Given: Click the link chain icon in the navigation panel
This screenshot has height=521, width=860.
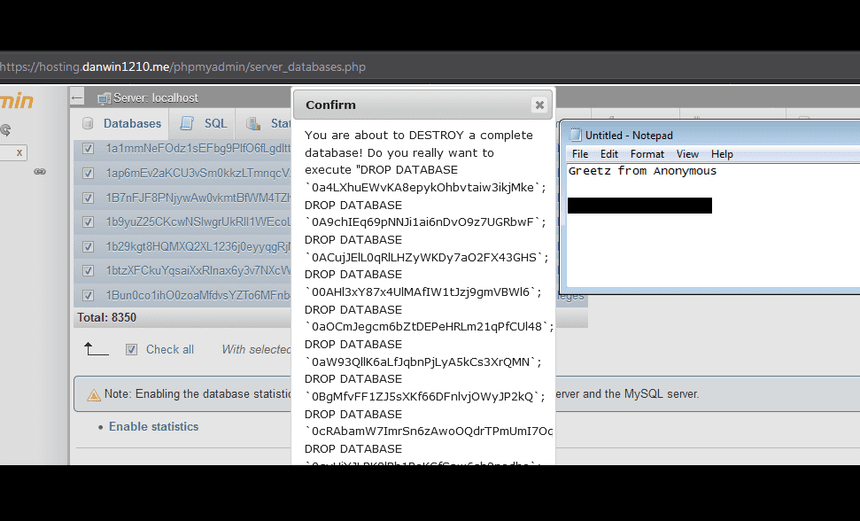Looking at the screenshot, I should coord(39,172).
